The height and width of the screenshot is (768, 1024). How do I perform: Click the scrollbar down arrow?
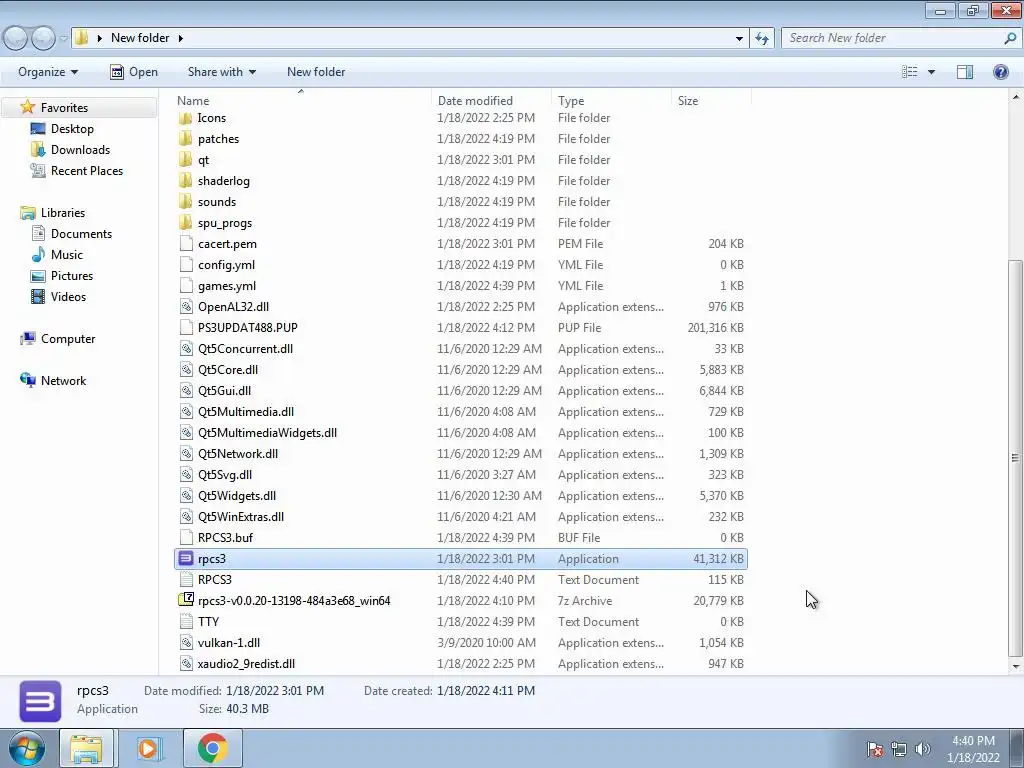1015,667
